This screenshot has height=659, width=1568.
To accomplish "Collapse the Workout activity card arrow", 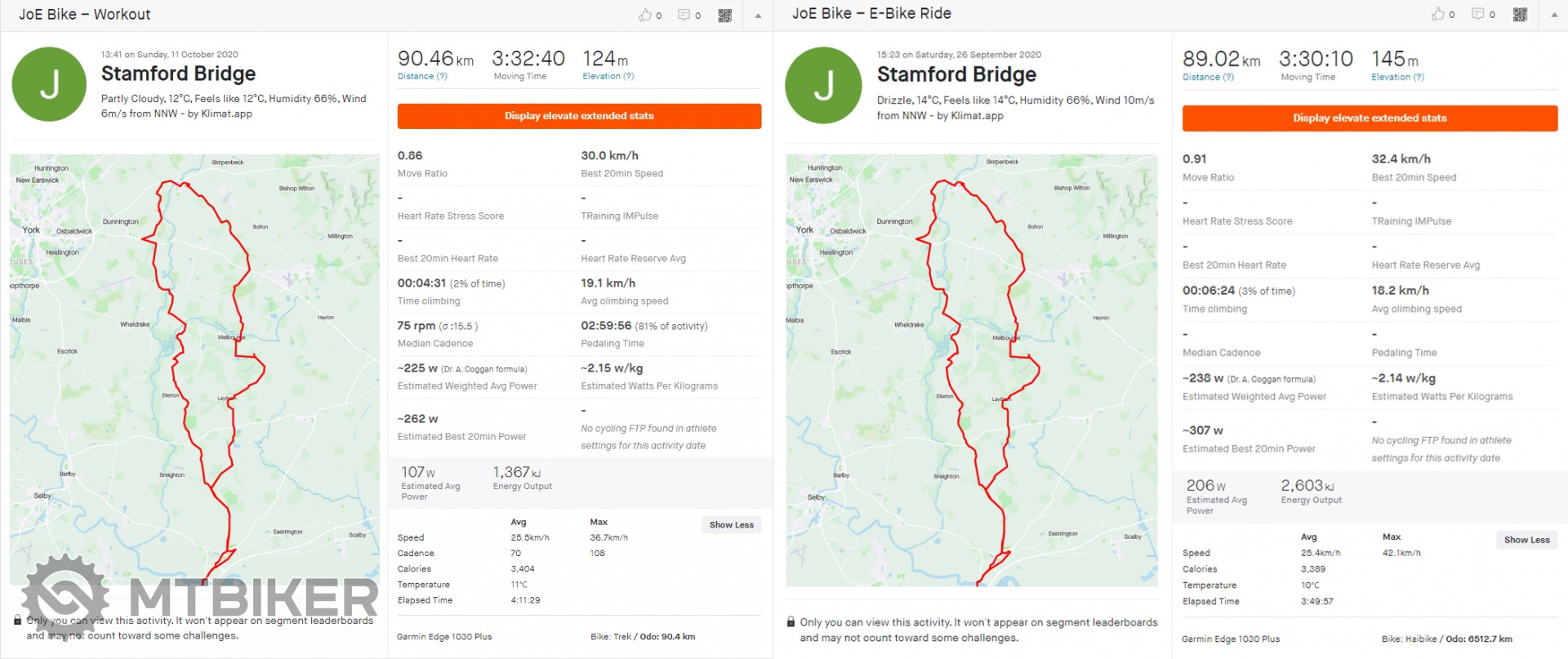I will coord(758,16).
